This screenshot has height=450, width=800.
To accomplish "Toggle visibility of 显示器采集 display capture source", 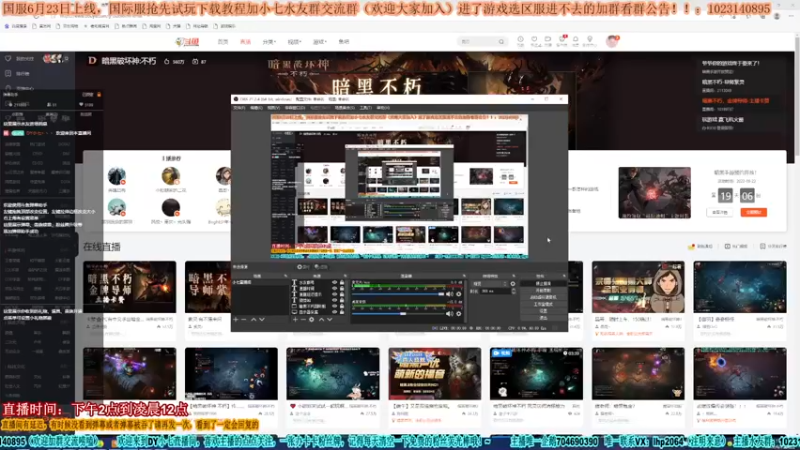I will [335, 312].
